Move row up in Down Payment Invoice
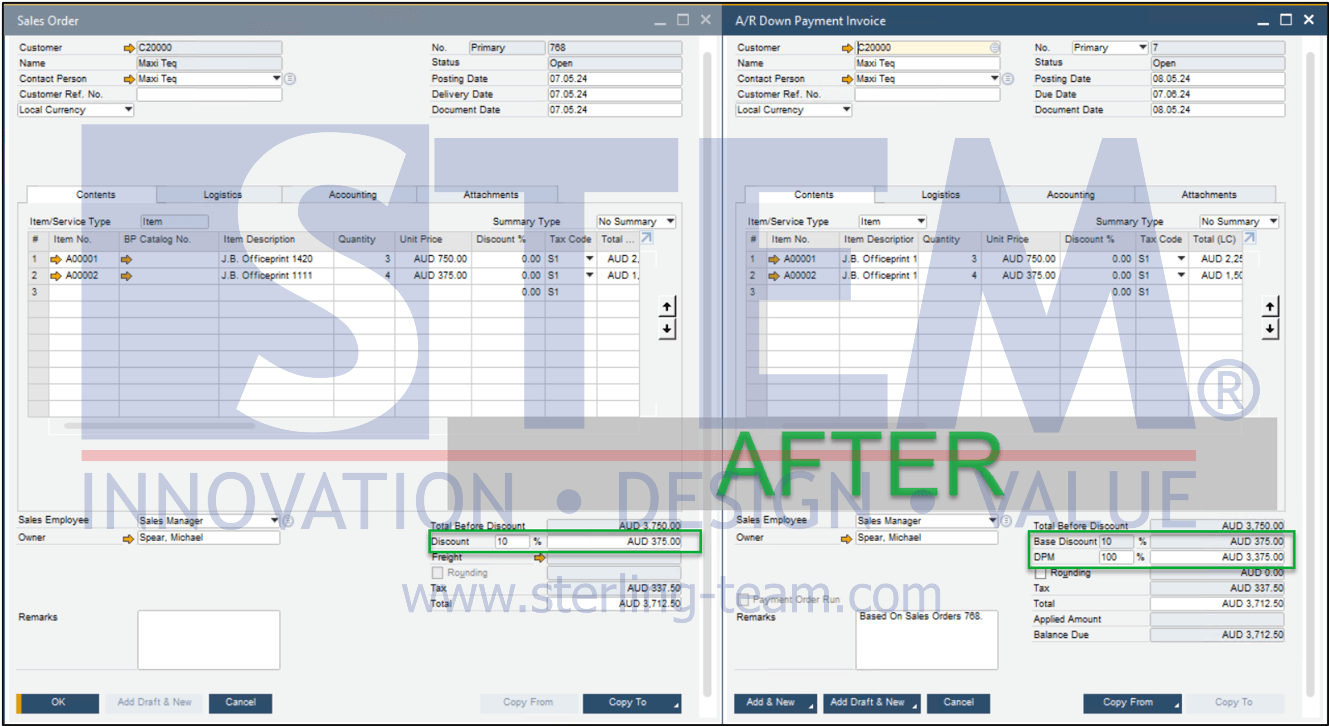1329x726 pixels. click(x=1270, y=307)
